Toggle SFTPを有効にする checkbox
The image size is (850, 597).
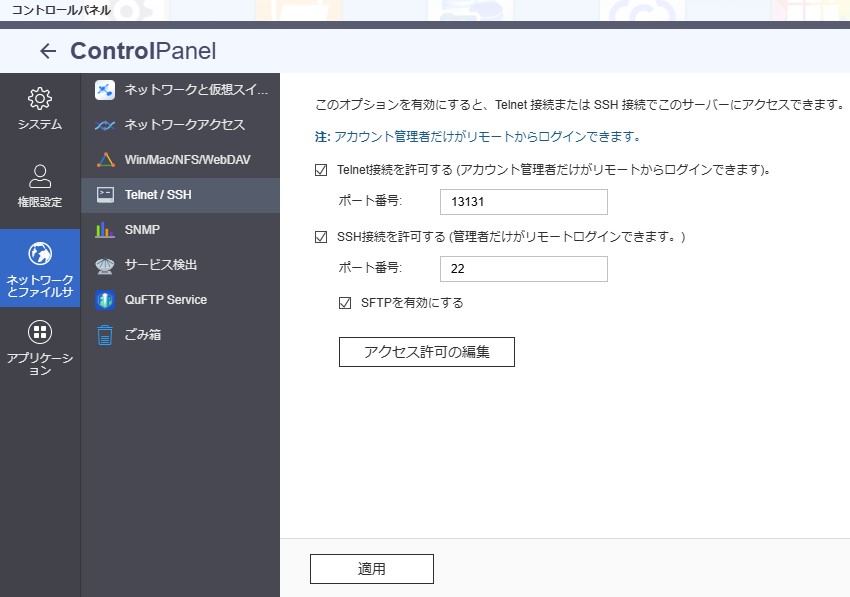tap(345, 303)
